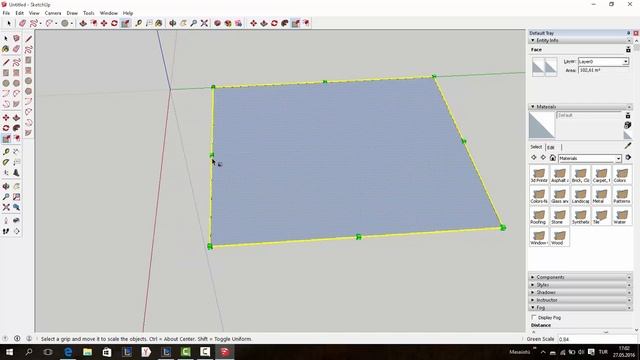Open the Window menu
This screenshot has height=360, width=640.
coord(109,13)
